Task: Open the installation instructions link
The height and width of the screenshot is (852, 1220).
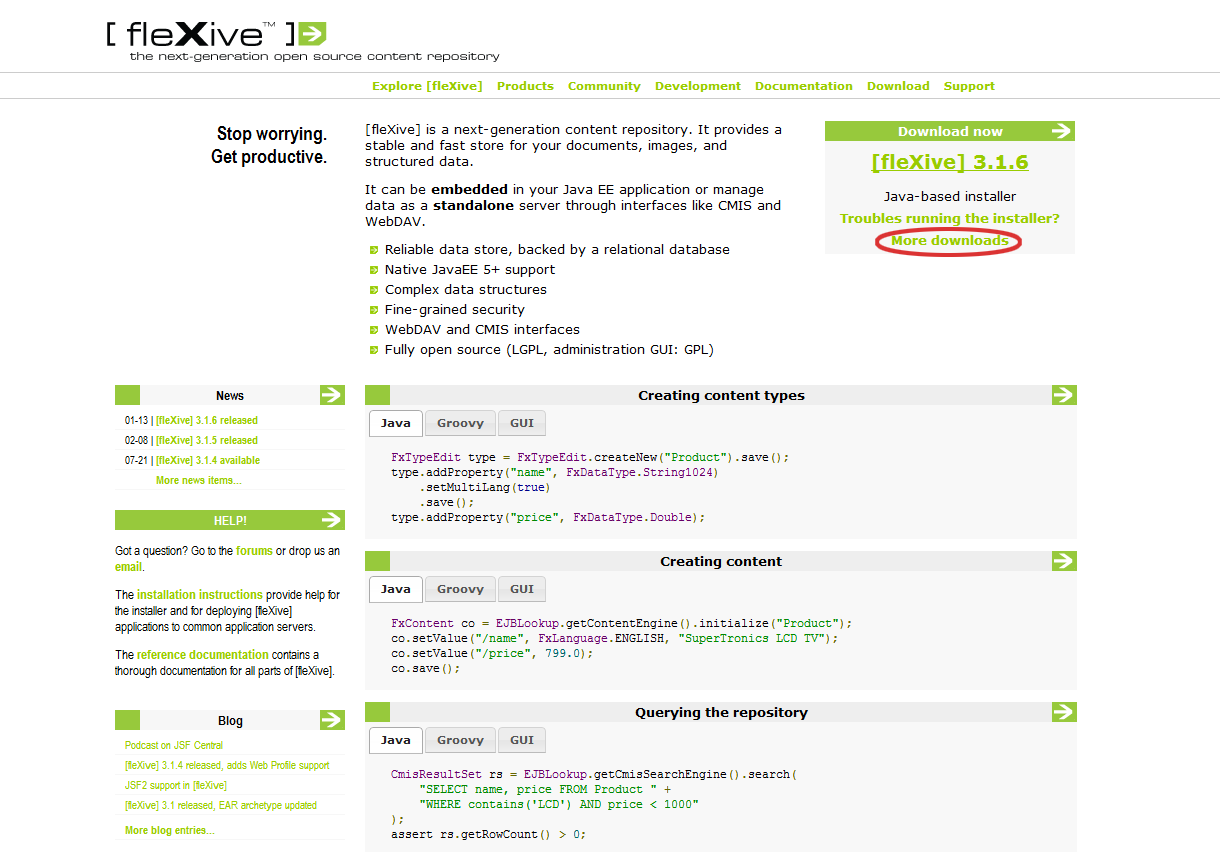Action: [200, 595]
